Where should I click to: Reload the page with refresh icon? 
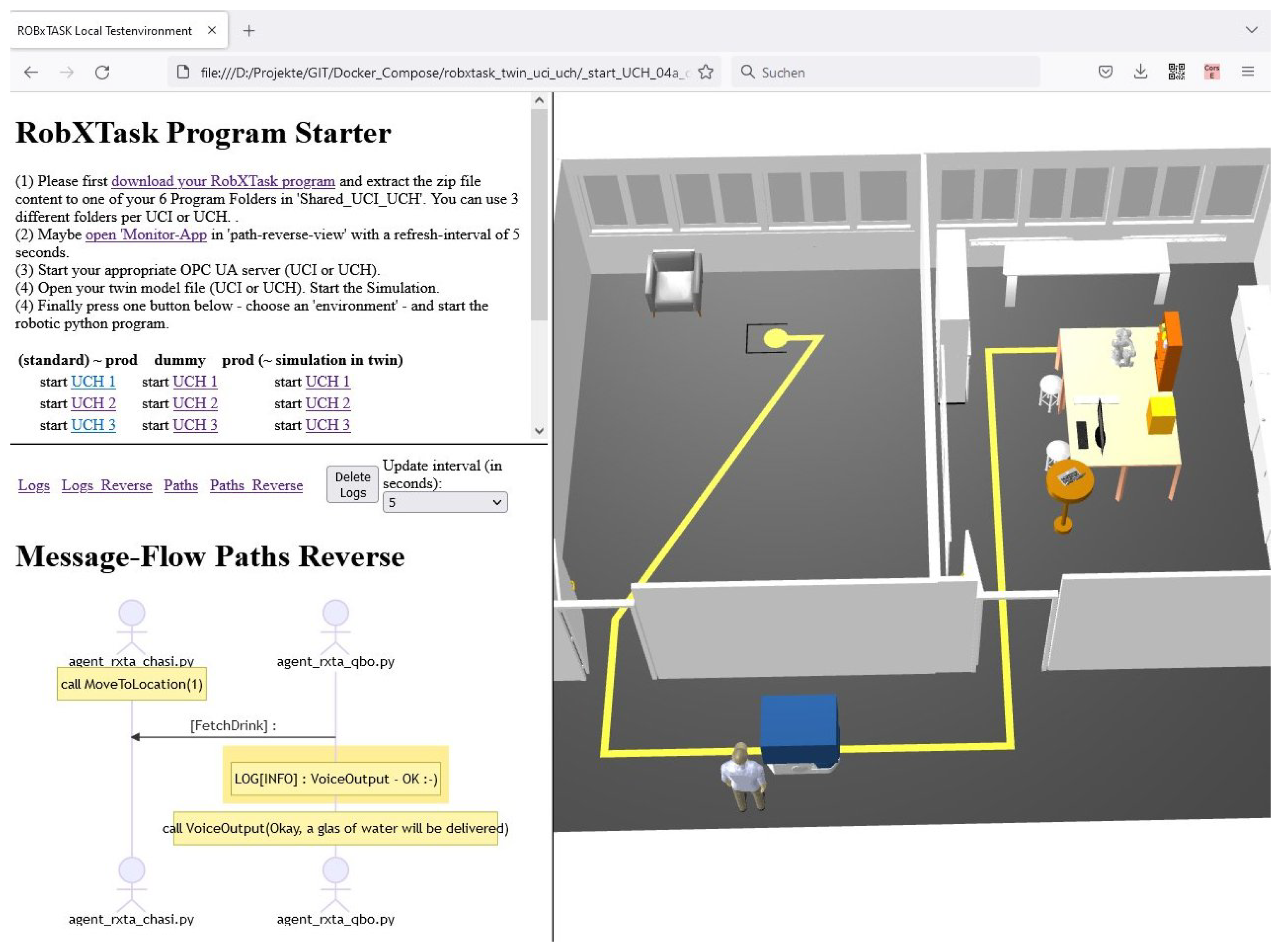[x=103, y=72]
